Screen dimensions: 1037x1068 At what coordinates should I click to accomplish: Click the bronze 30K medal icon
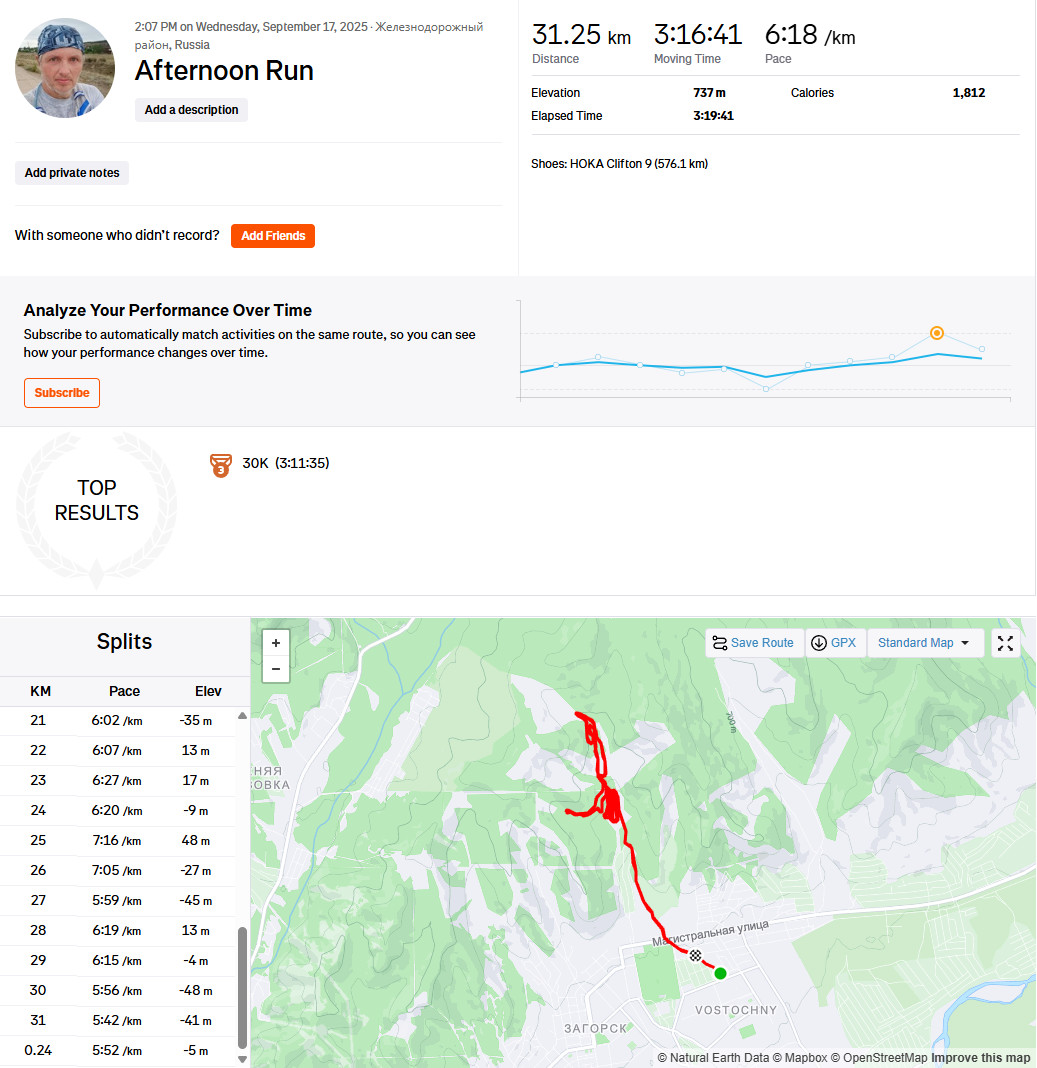pyautogui.click(x=221, y=465)
